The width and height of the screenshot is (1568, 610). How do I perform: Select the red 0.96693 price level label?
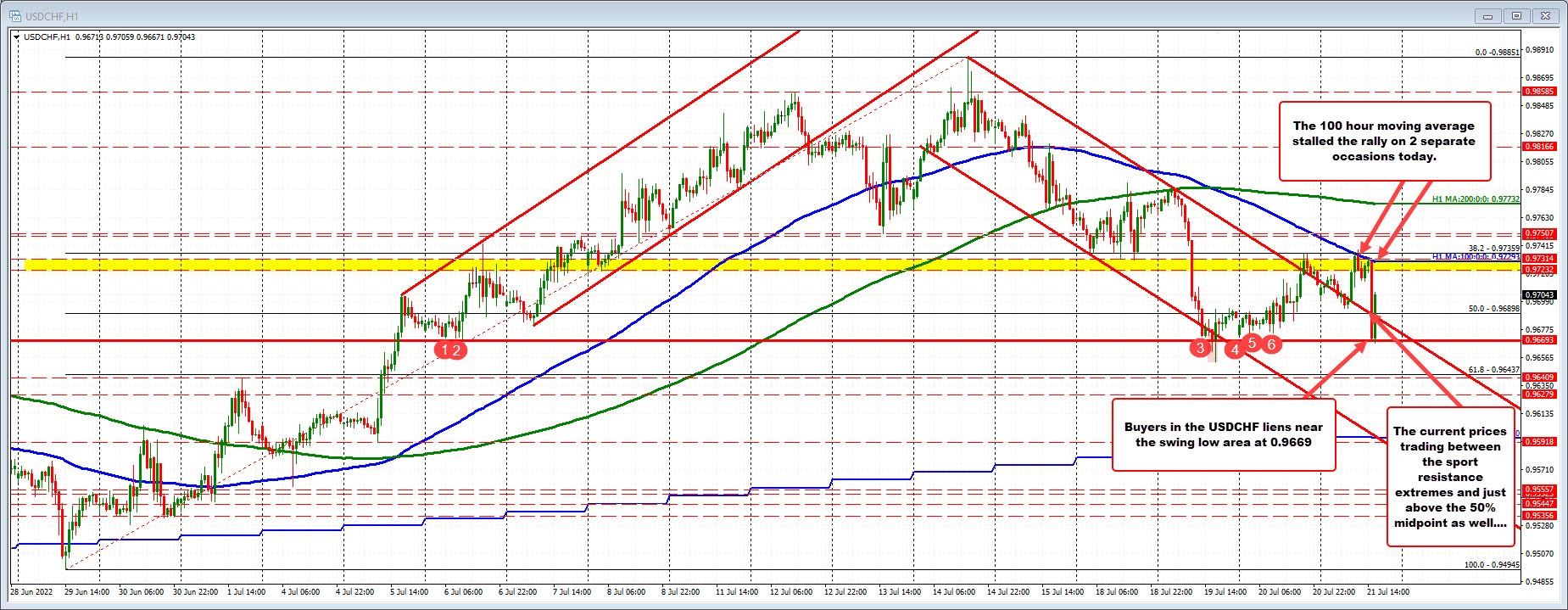pyautogui.click(x=1539, y=340)
